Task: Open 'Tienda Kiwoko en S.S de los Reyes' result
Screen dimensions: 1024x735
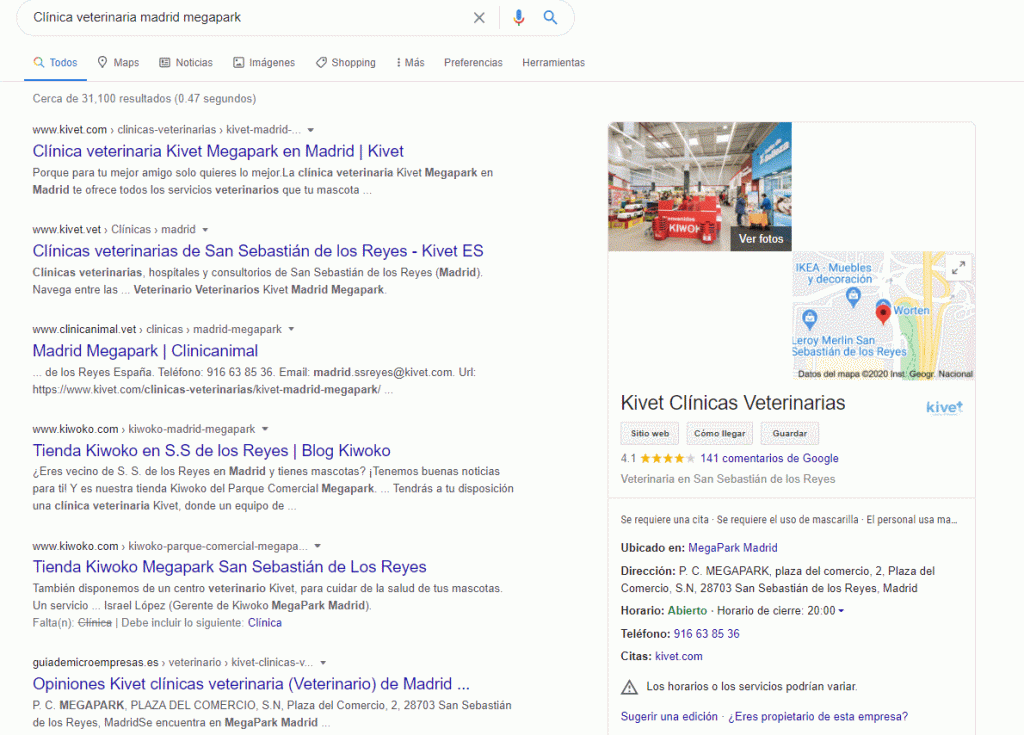Action: (212, 451)
